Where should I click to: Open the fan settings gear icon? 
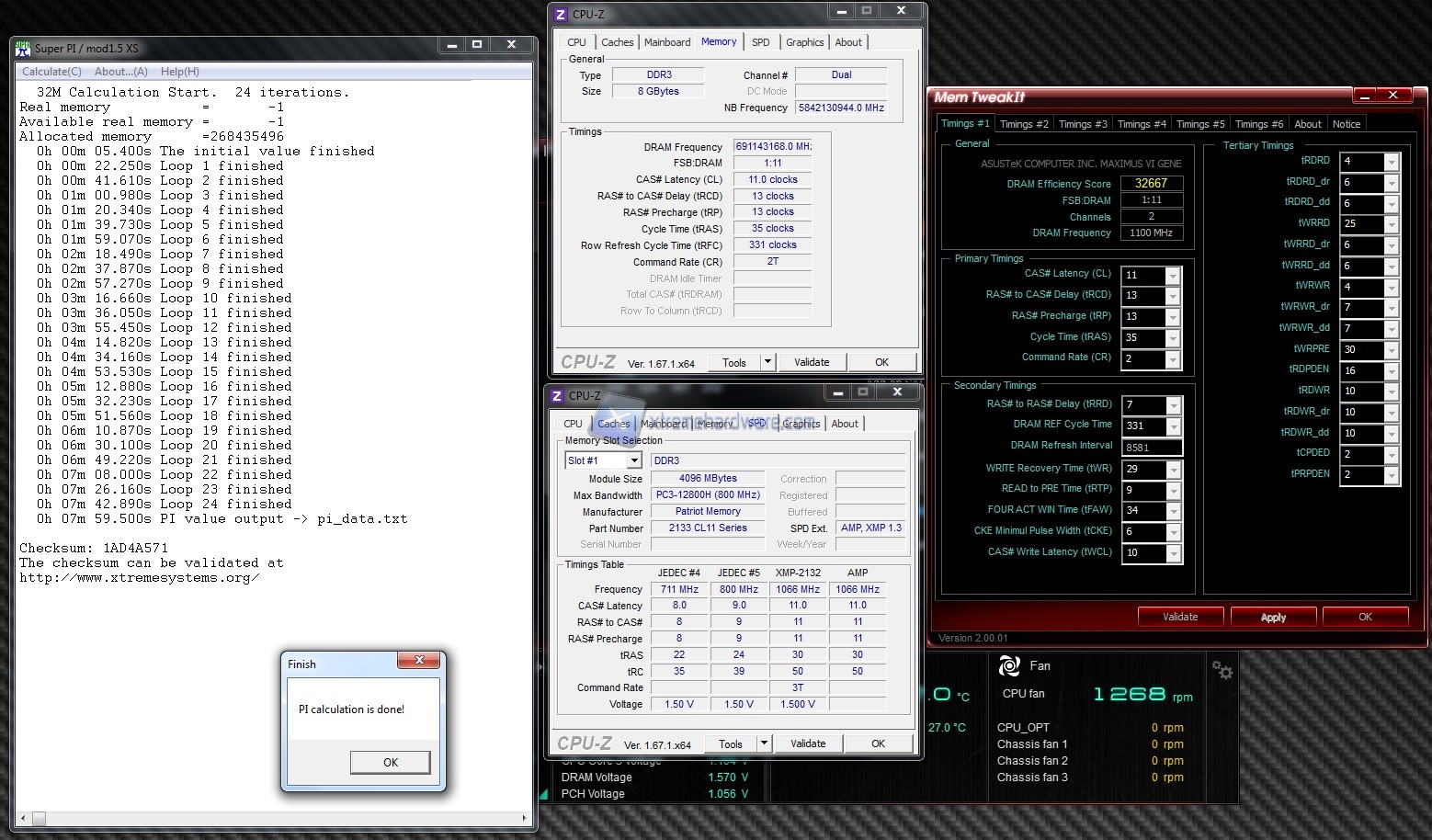[1222, 670]
